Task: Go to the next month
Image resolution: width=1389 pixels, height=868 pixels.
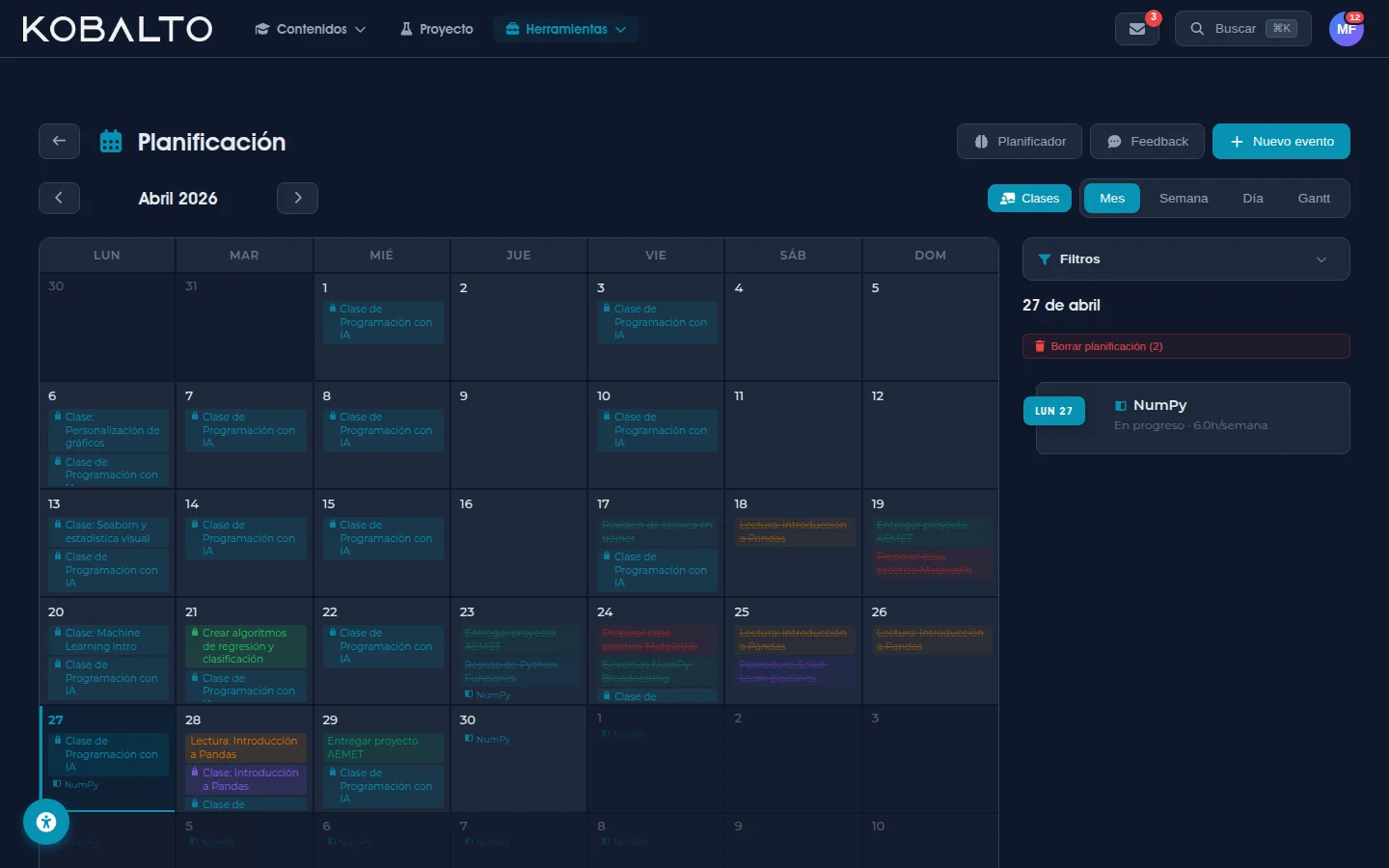Action: tap(297, 198)
